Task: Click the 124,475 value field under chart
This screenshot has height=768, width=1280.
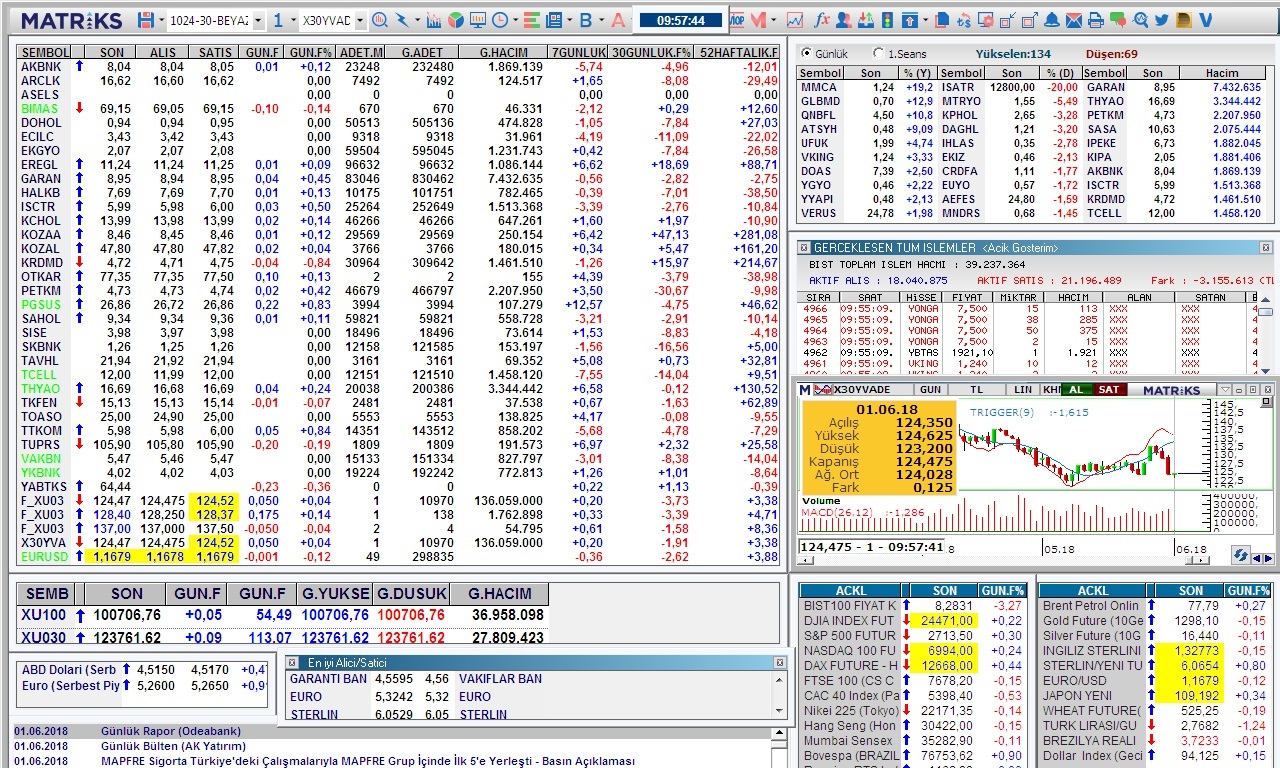Action: (872, 547)
